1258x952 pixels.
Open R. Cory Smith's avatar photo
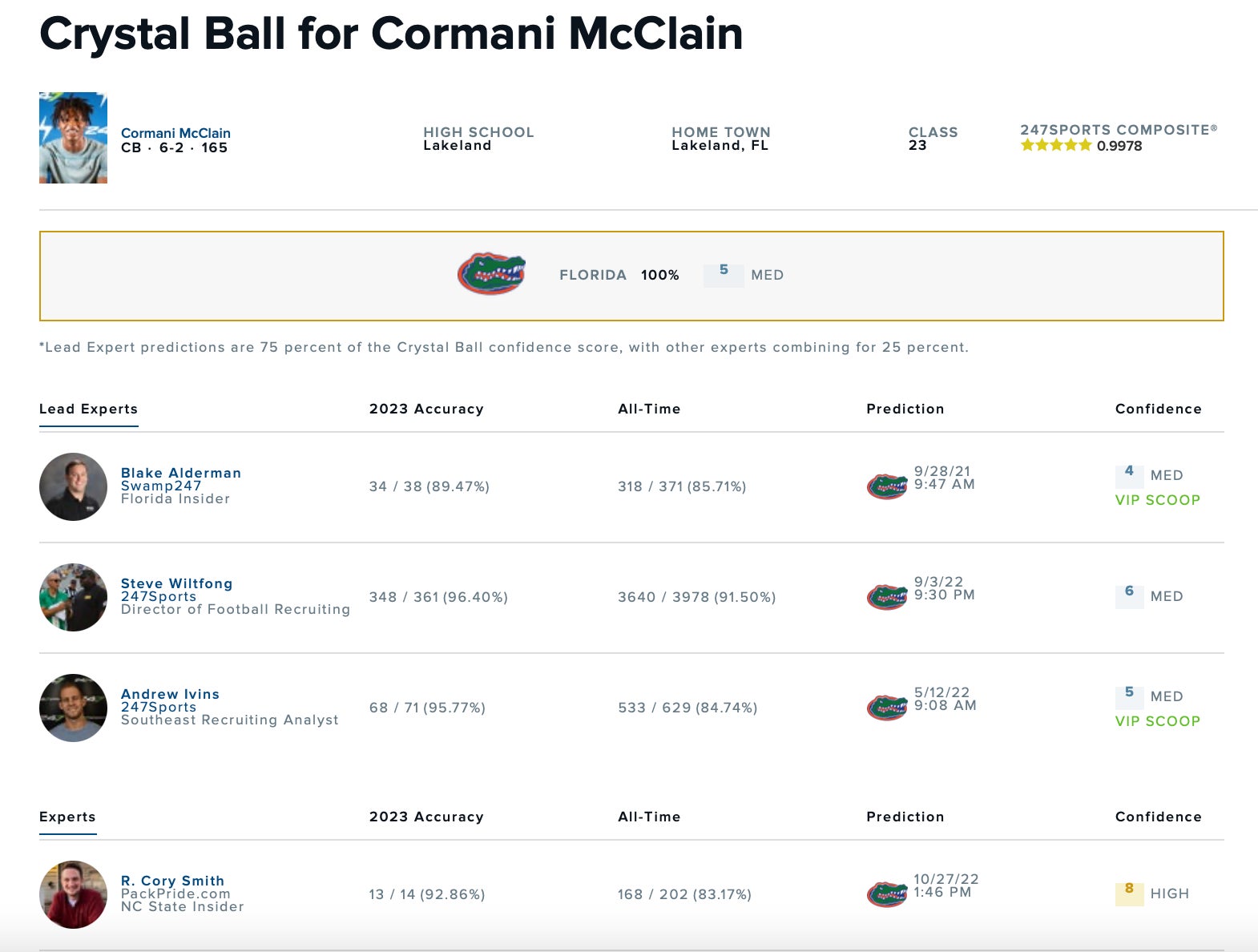pos(73,894)
